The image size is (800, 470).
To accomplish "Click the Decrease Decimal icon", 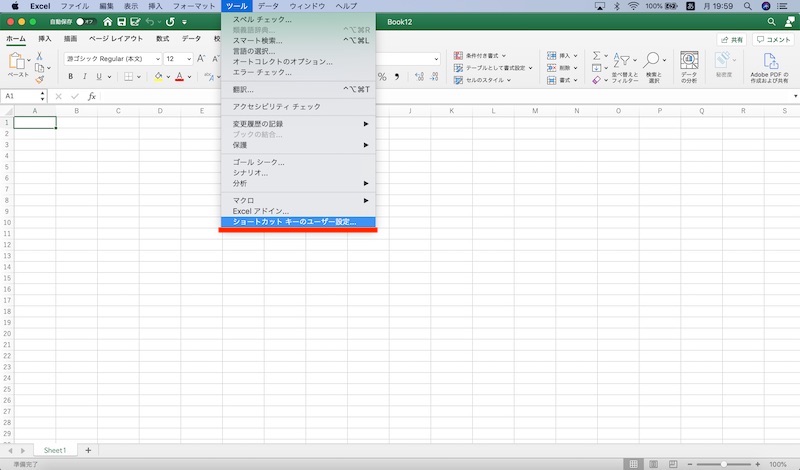I will click(x=434, y=77).
